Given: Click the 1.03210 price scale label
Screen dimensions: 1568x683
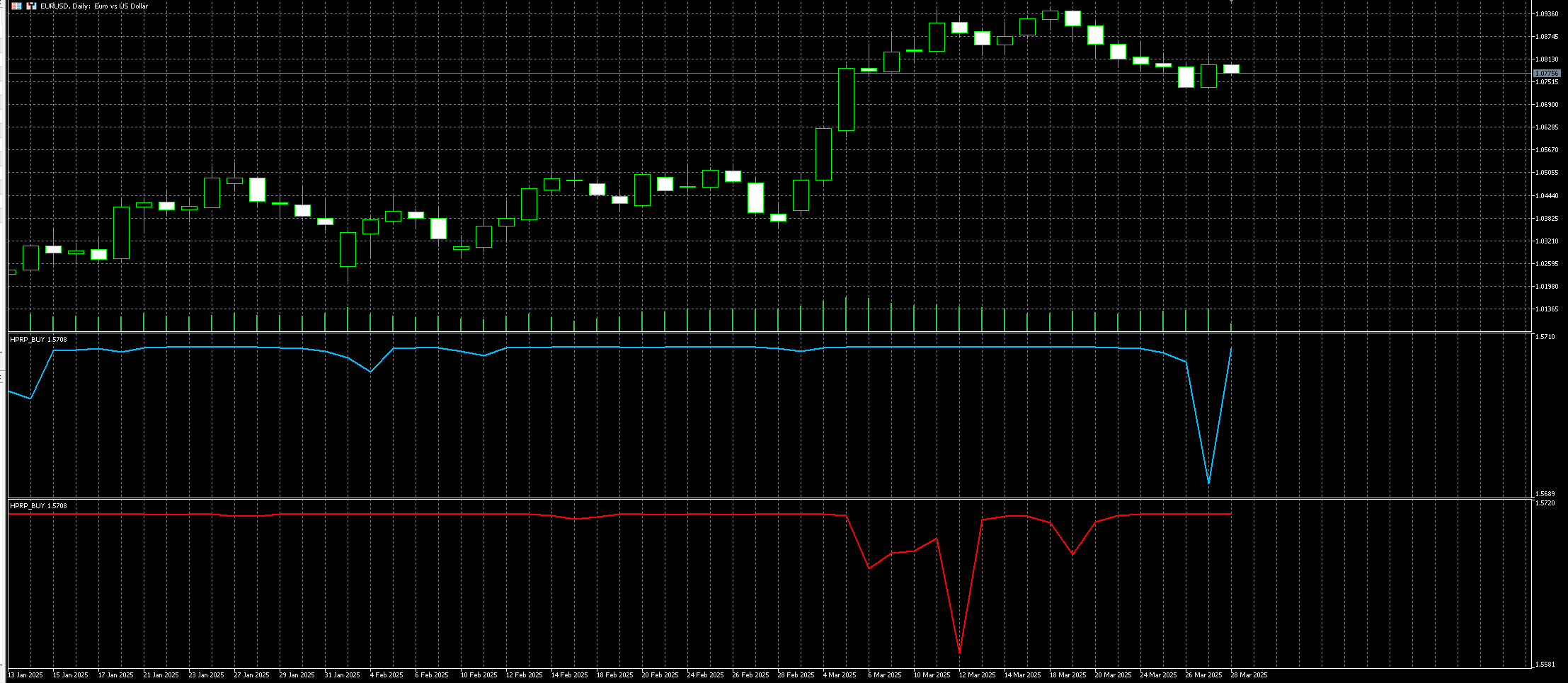Looking at the screenshot, I should tap(1547, 241).
